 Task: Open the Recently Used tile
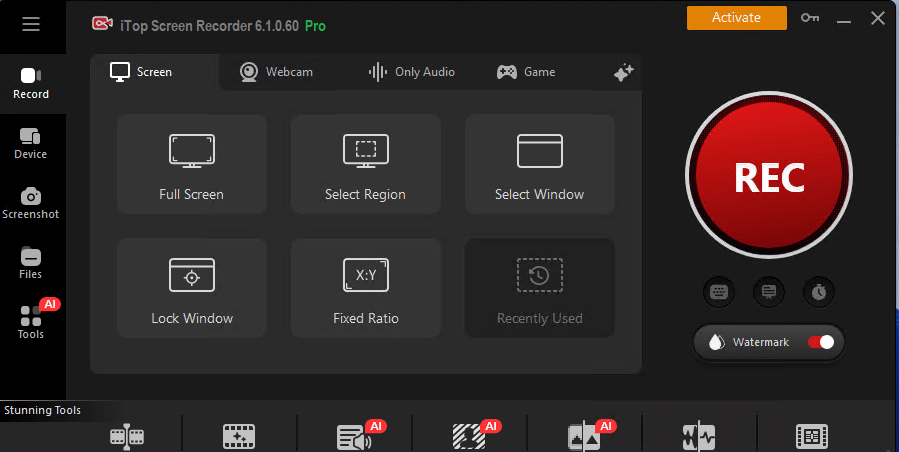coord(540,288)
